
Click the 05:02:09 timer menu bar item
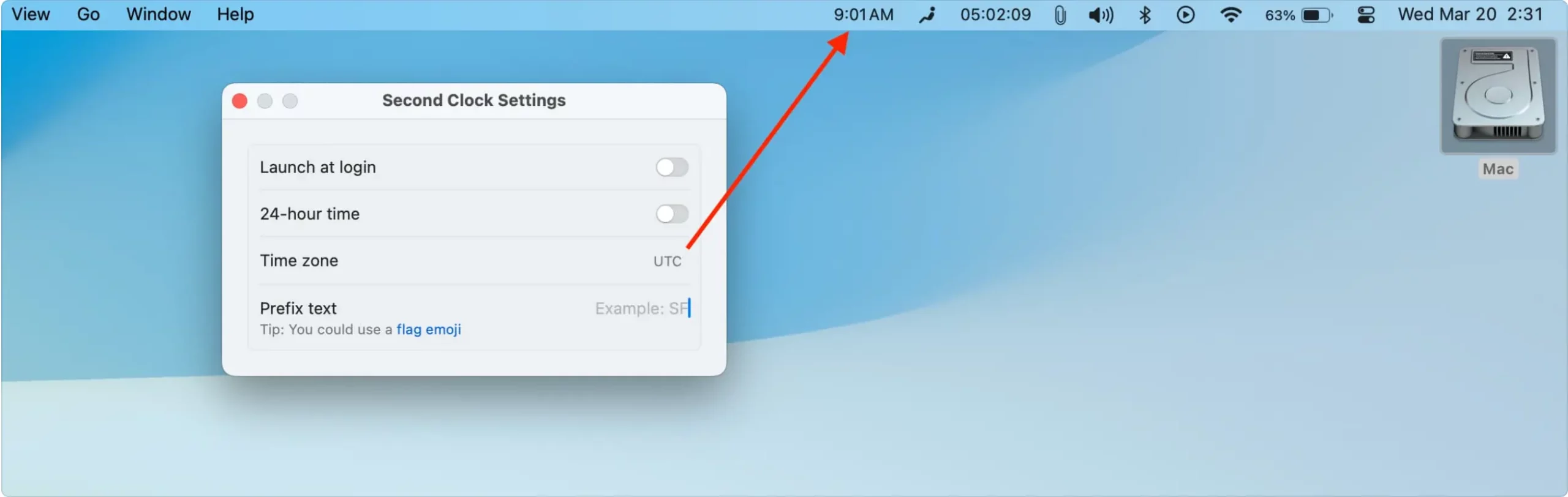pyautogui.click(x=995, y=15)
